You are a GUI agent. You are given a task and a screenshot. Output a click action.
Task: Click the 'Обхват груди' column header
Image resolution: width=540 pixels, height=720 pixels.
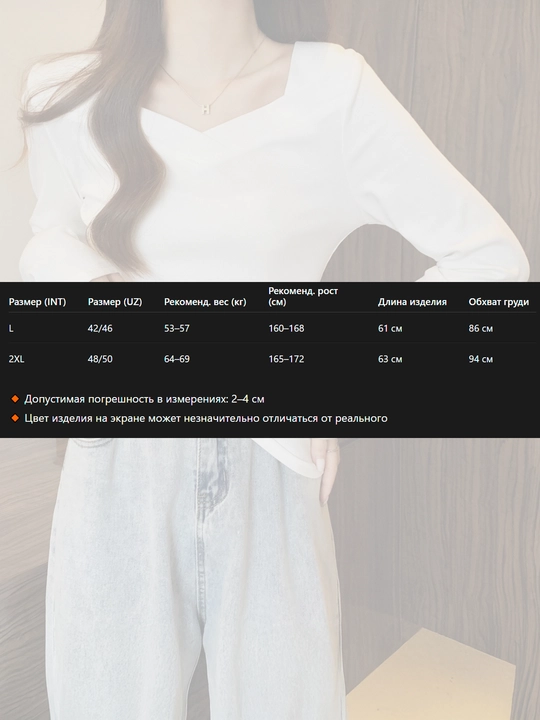(499, 302)
